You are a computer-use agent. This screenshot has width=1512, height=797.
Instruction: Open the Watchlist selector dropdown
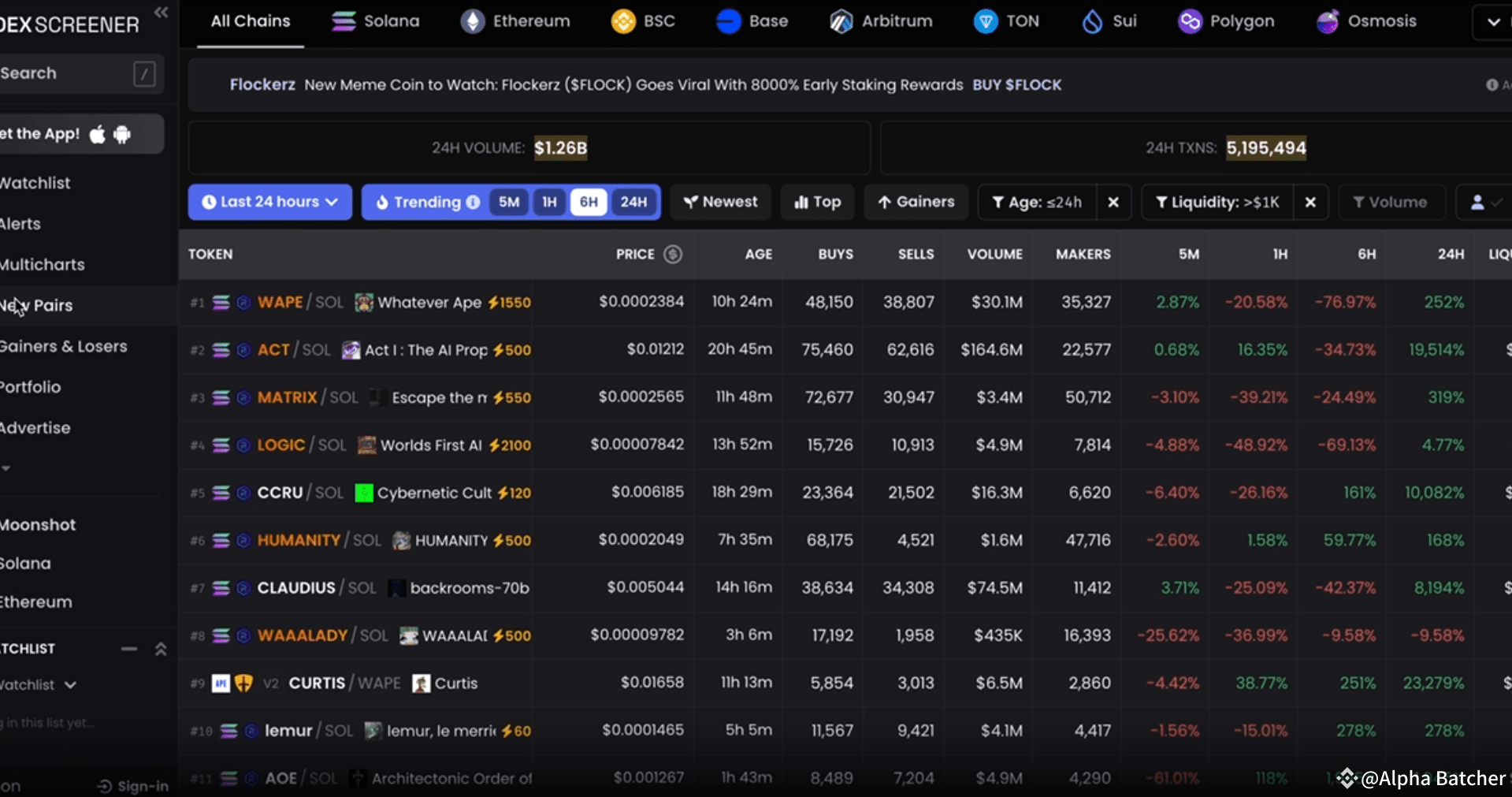[x=38, y=685]
